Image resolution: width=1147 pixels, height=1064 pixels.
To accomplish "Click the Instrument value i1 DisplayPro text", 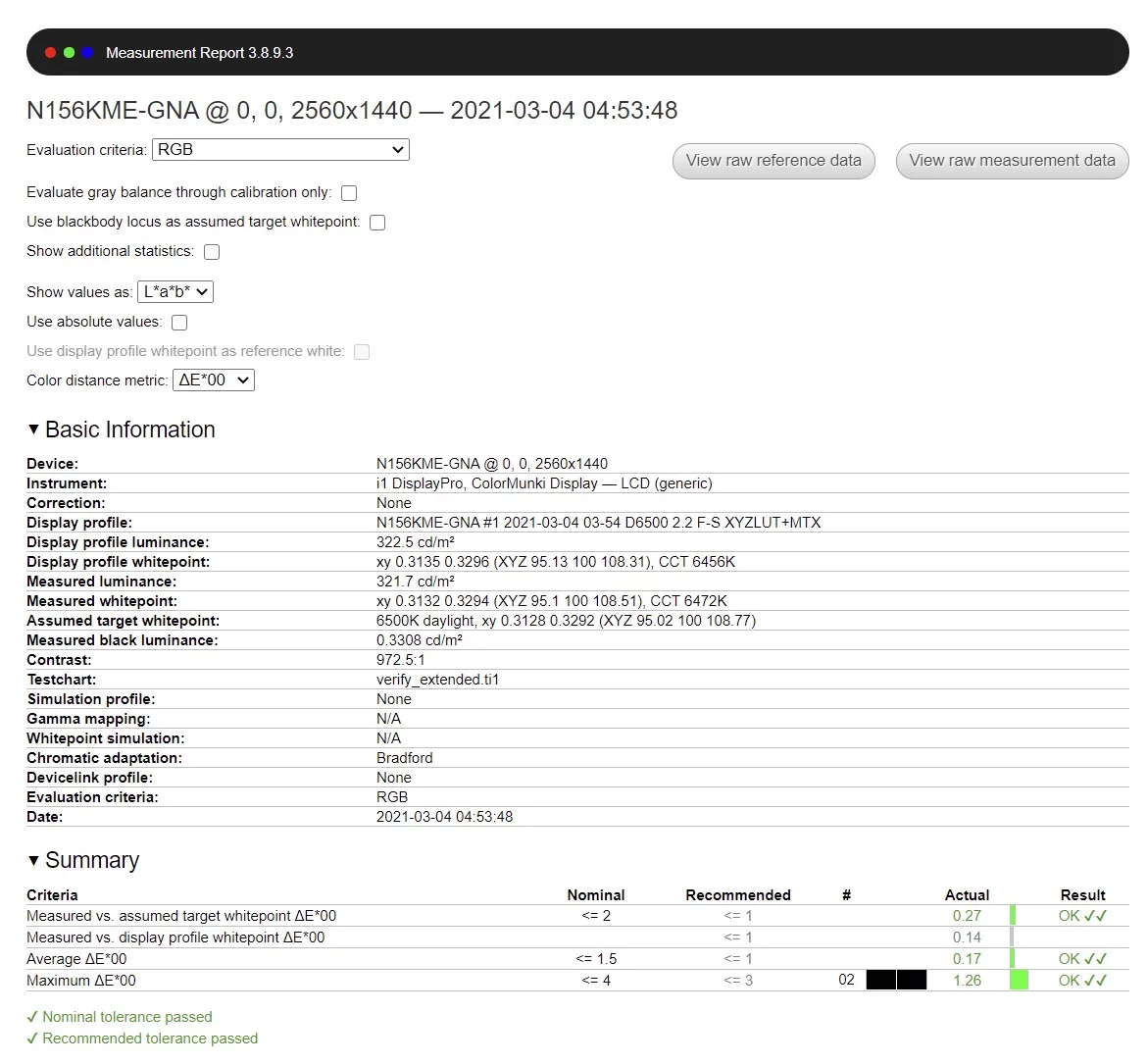I will pyautogui.click(x=544, y=483).
